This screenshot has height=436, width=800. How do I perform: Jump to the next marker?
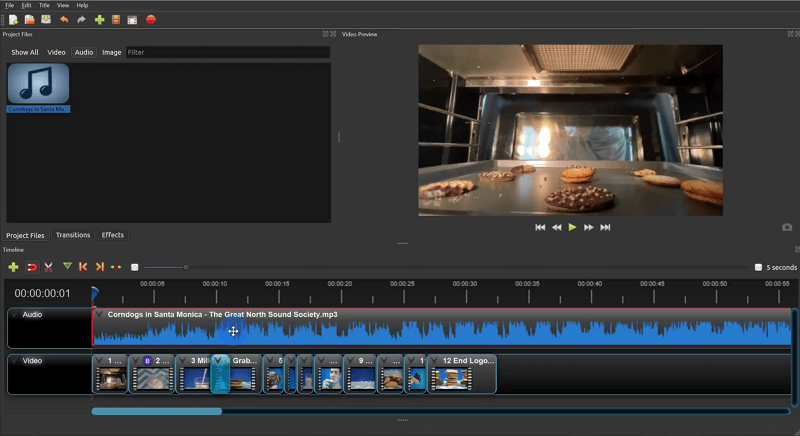point(100,267)
